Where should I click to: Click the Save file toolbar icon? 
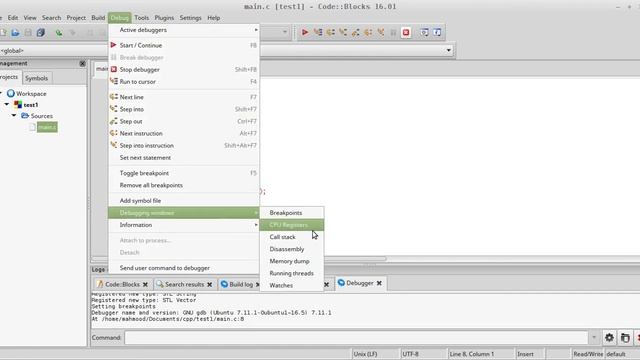coord(28,33)
